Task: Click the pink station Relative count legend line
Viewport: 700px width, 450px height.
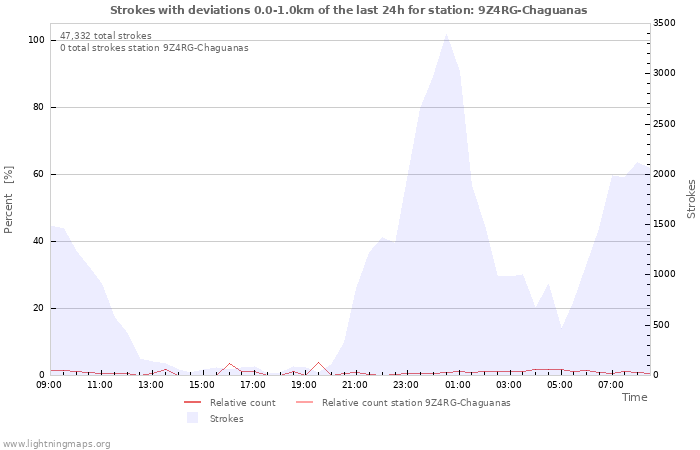Action: coord(305,402)
